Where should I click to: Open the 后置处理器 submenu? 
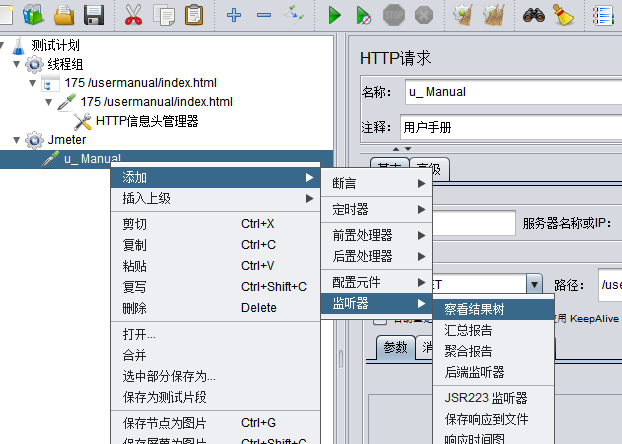point(376,256)
